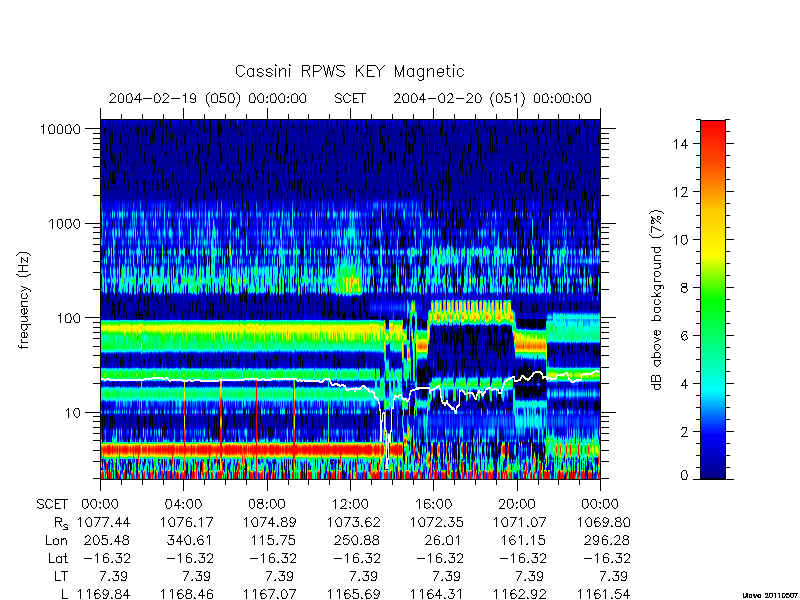This screenshot has height=600, width=800.
Task: Click the Rs value 1072.35
Action: coord(437,522)
